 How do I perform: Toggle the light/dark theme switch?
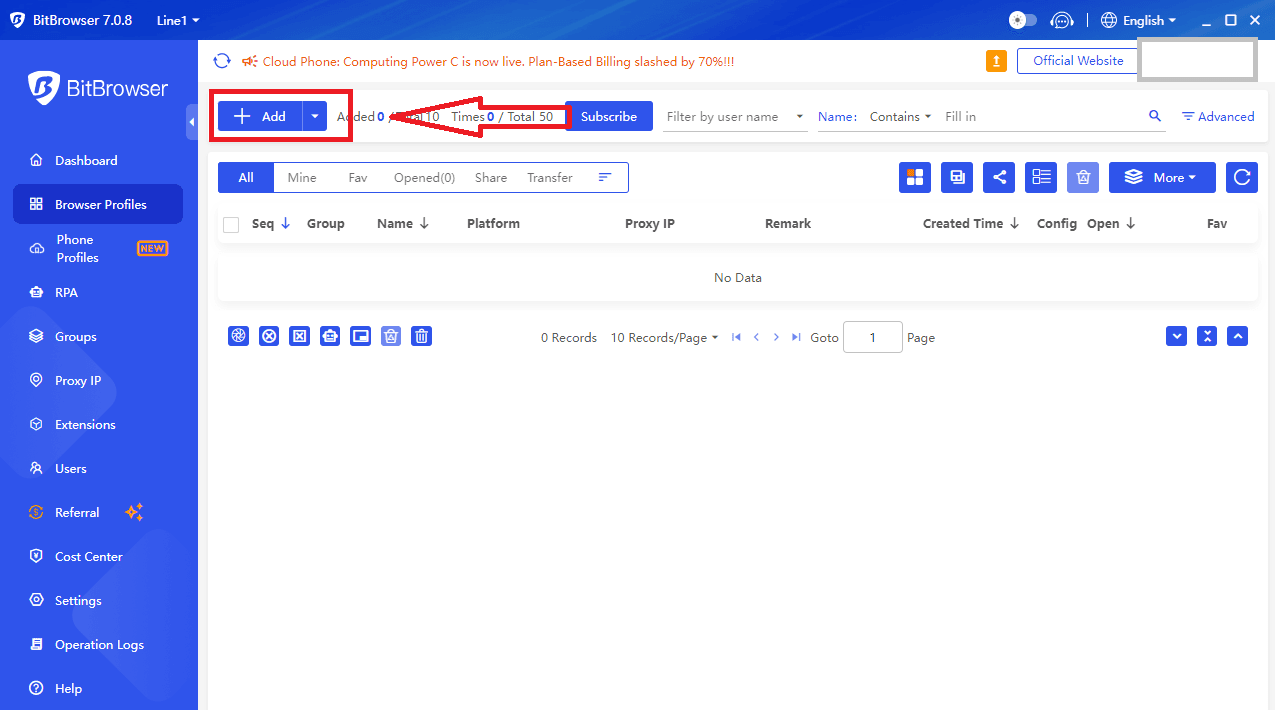pyautogui.click(x=1022, y=20)
